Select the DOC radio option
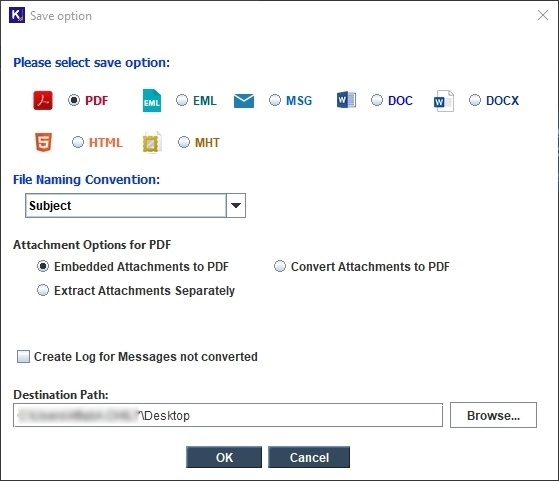 click(377, 100)
